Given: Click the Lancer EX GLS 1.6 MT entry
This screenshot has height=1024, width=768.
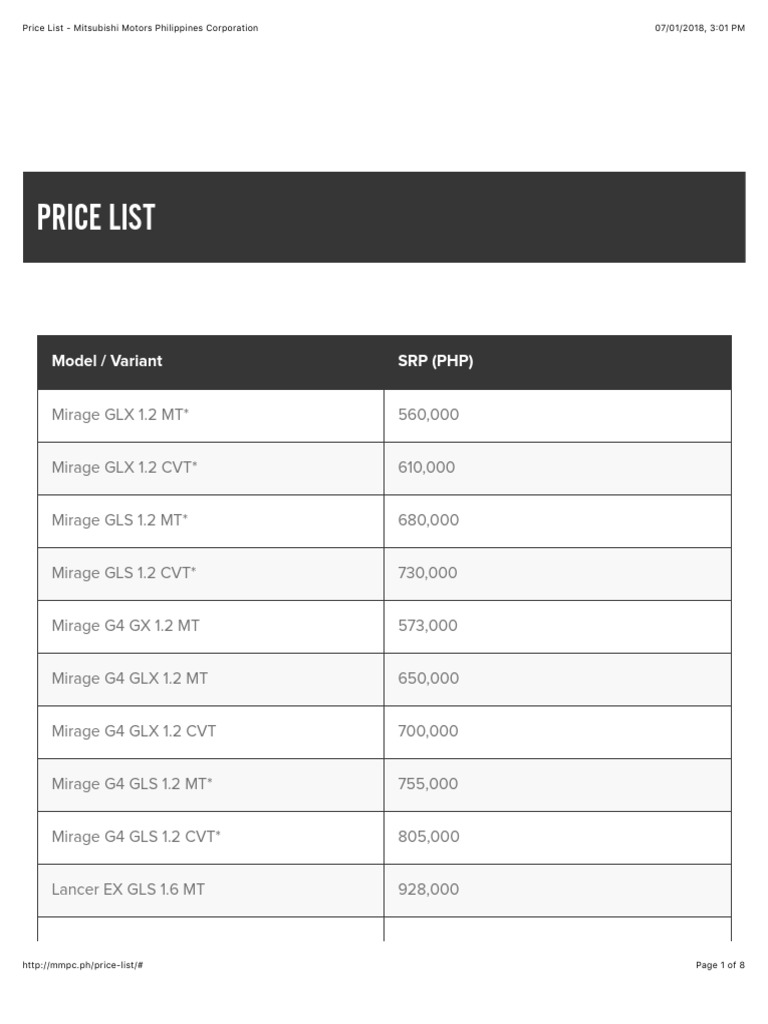Looking at the screenshot, I should pos(128,889).
